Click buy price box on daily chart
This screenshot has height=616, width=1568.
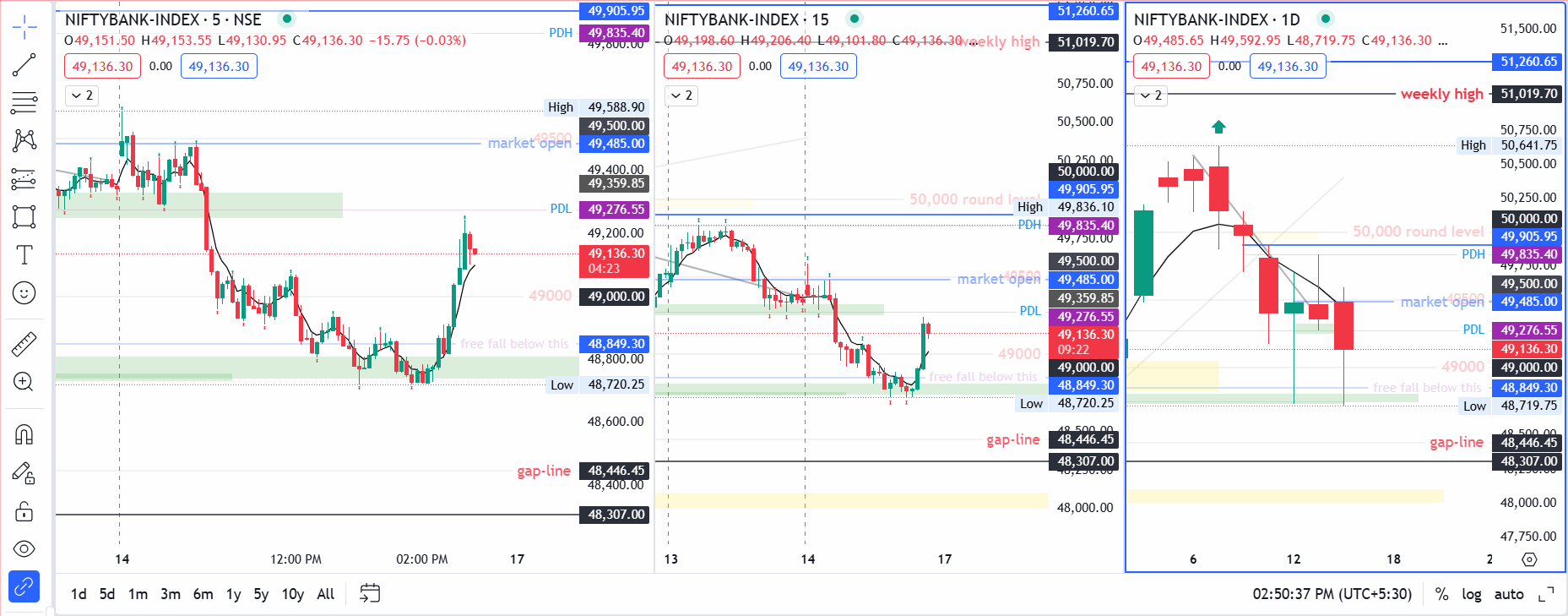click(x=1288, y=66)
